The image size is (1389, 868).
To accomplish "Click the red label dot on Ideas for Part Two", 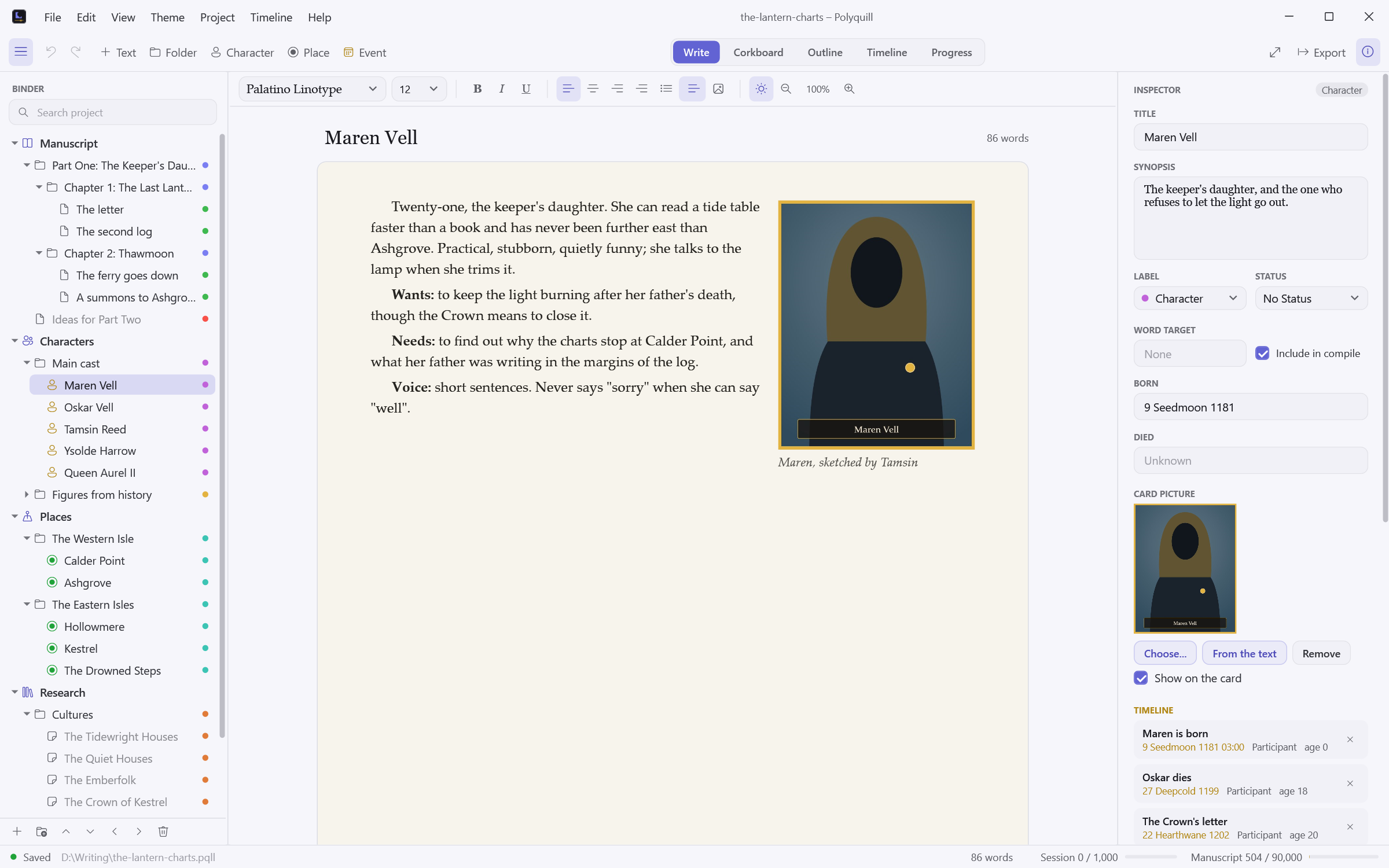I will pos(205,319).
